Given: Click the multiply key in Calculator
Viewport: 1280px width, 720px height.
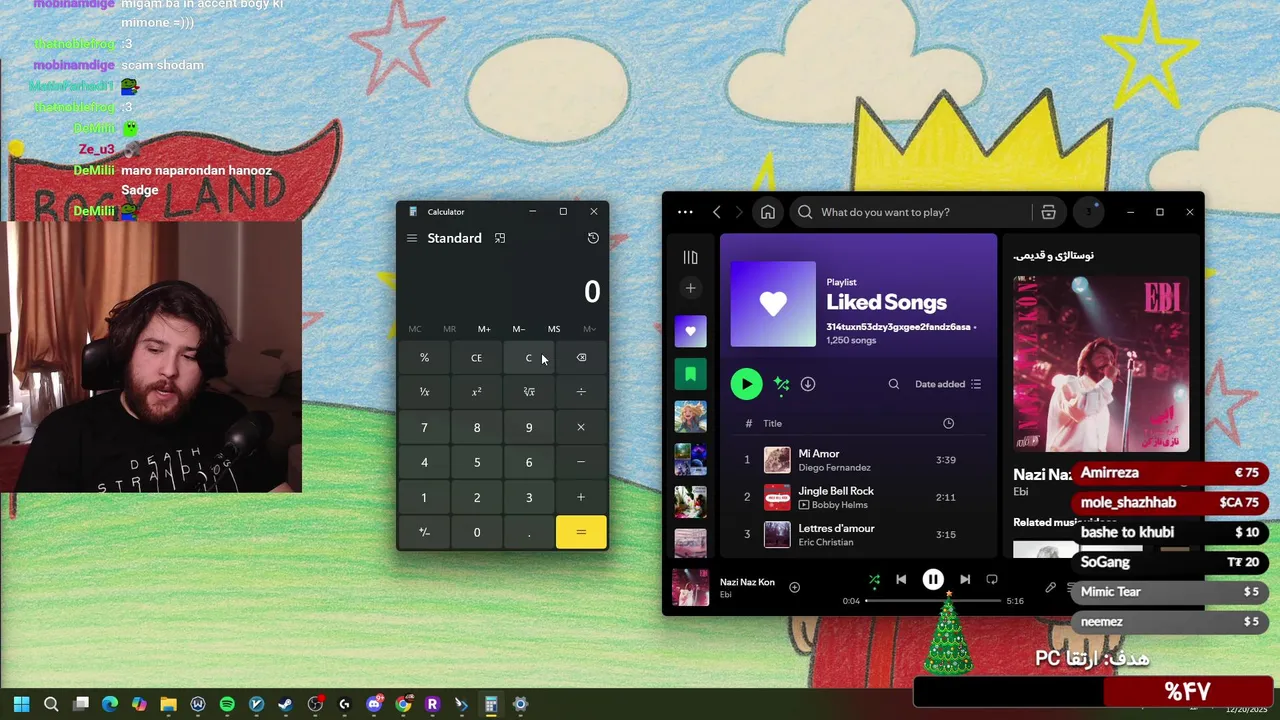Looking at the screenshot, I should pyautogui.click(x=581, y=427).
